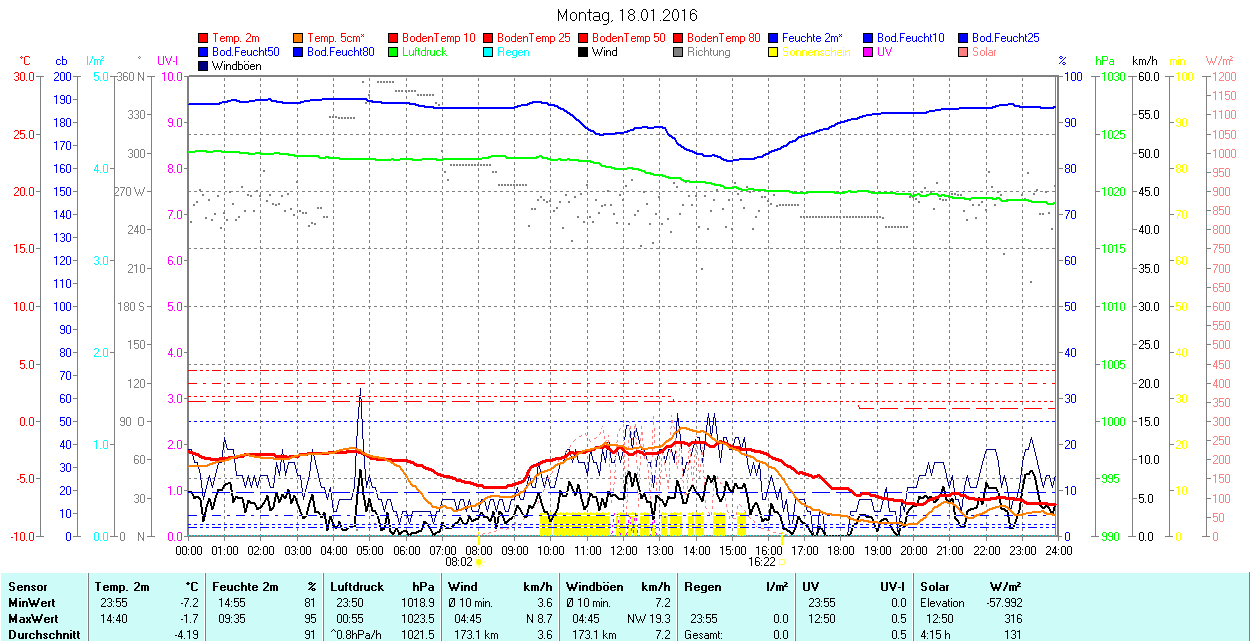Click the W/m² axis unit label above chart
The height and width of the screenshot is (641, 1250).
(1219, 61)
